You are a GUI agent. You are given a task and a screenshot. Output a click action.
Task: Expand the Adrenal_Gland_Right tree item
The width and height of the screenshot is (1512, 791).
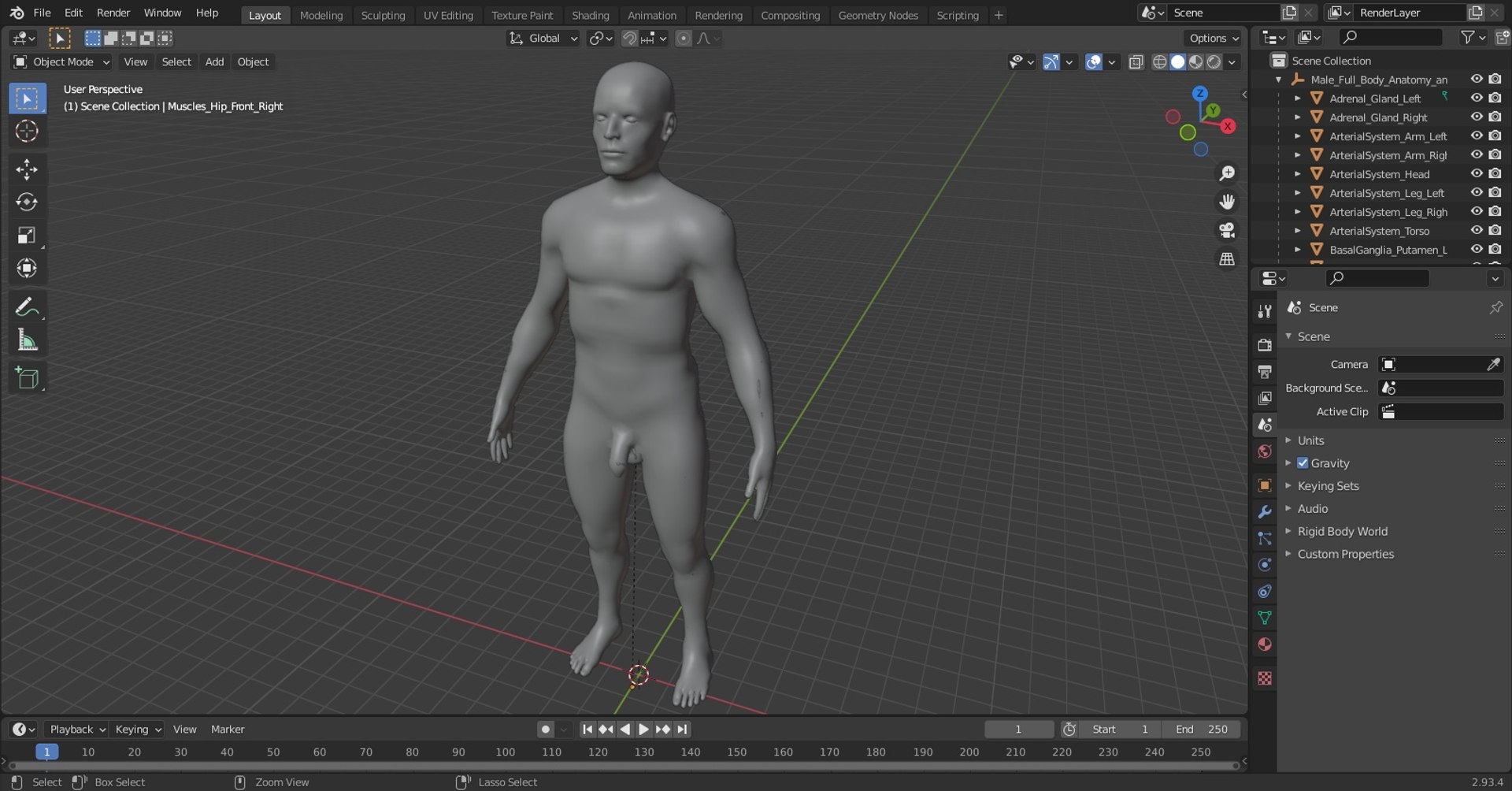[1298, 117]
